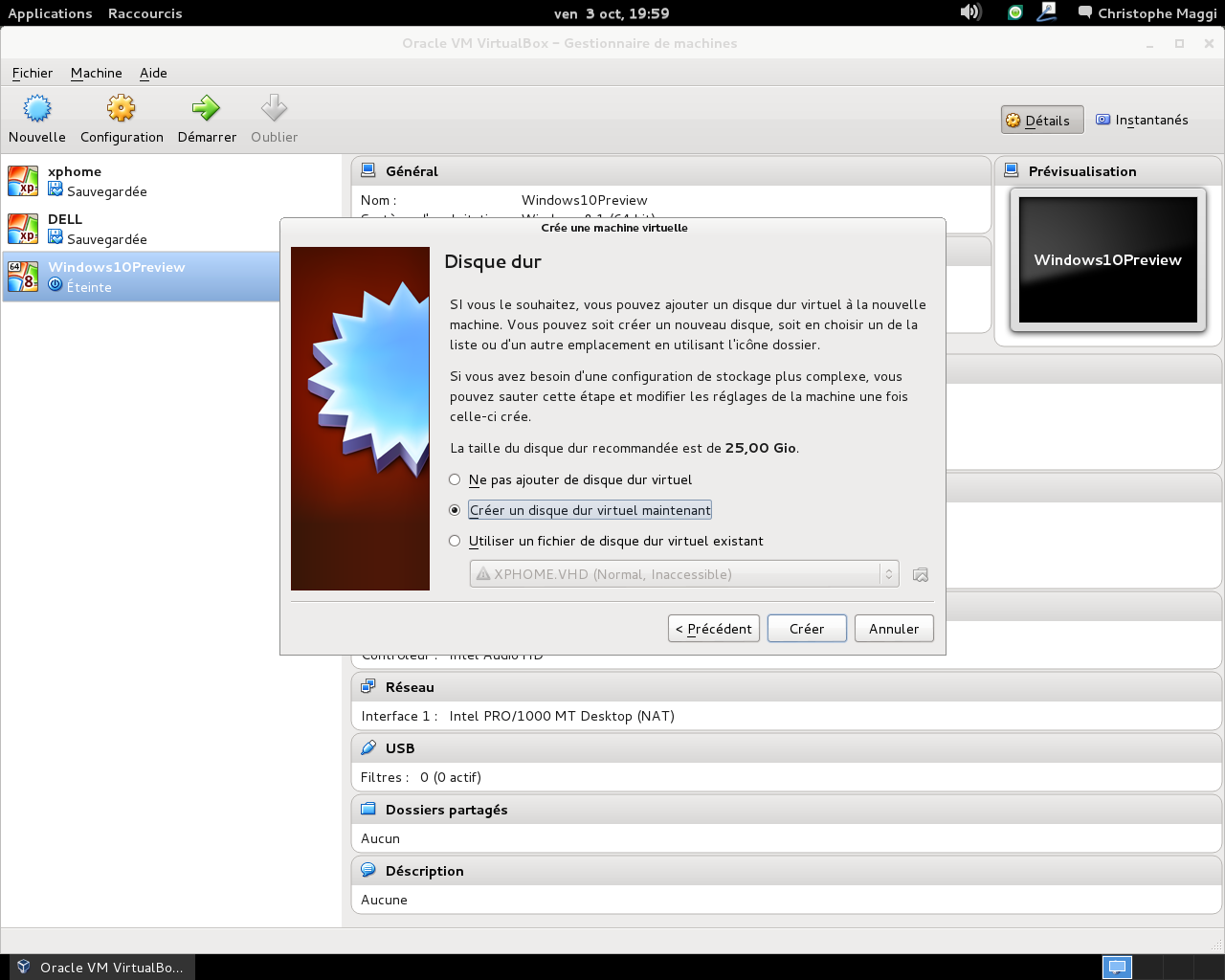The width and height of the screenshot is (1225, 980).
Task: Click Intel PRO/1000 MT Desktop (NAT) text
Action: [x=562, y=716]
